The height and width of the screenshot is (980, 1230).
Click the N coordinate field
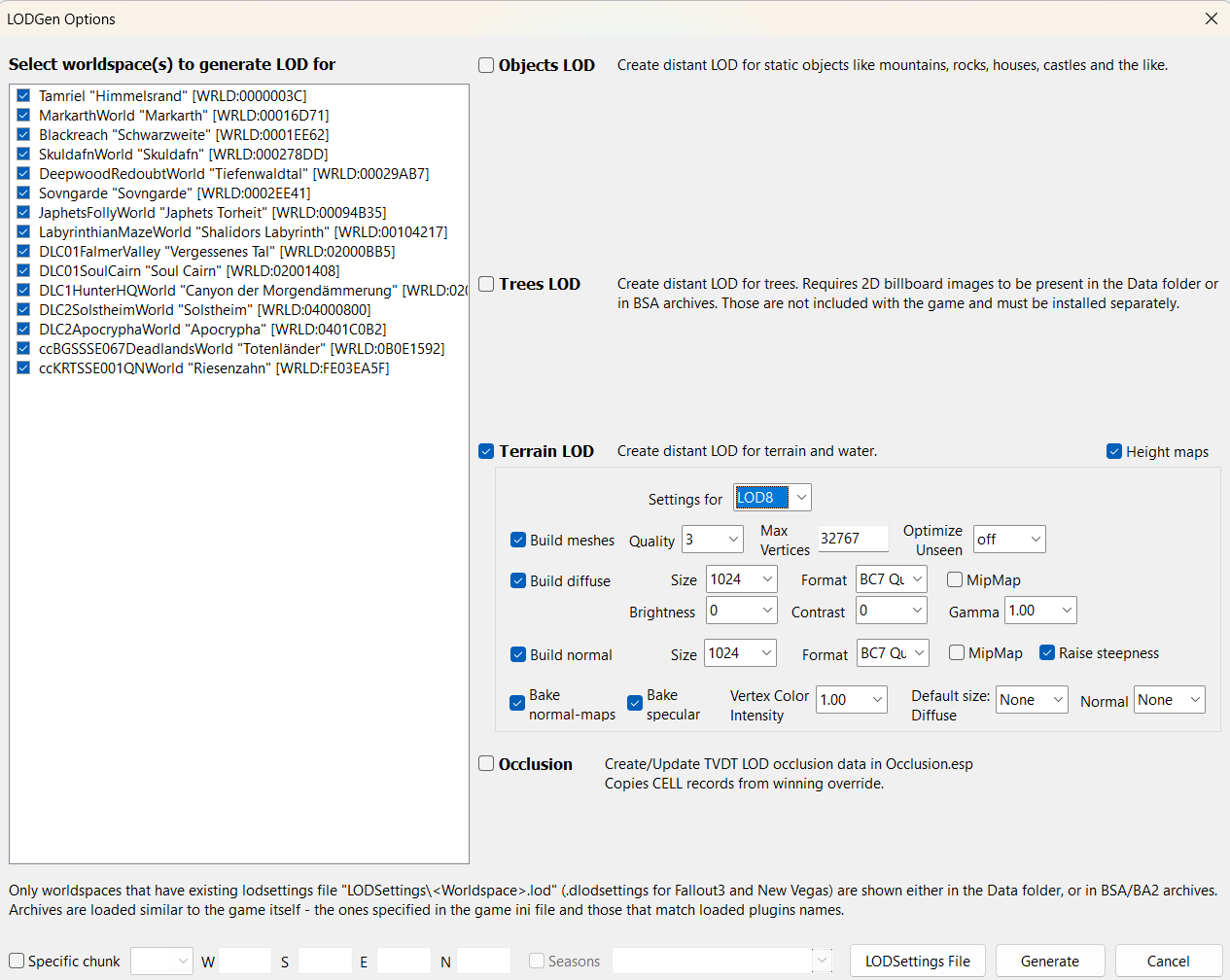tap(483, 961)
